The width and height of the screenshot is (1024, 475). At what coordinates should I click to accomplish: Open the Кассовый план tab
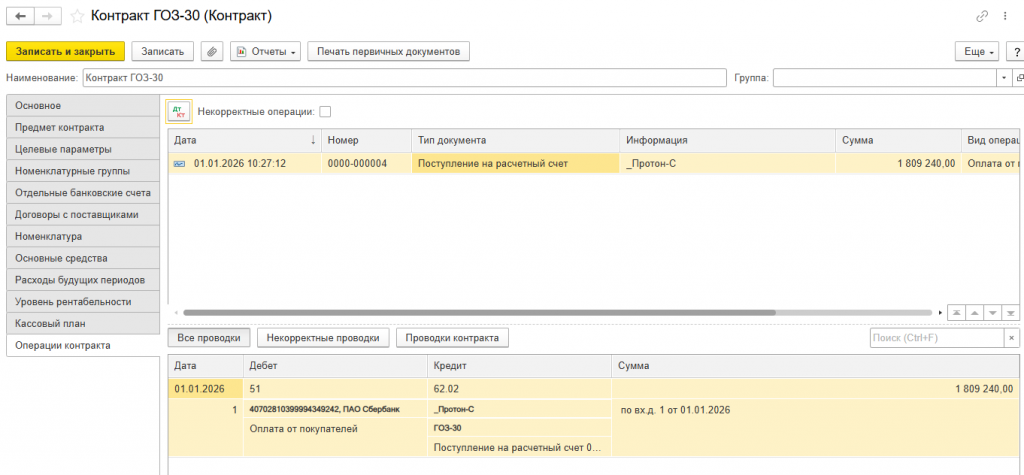point(83,323)
